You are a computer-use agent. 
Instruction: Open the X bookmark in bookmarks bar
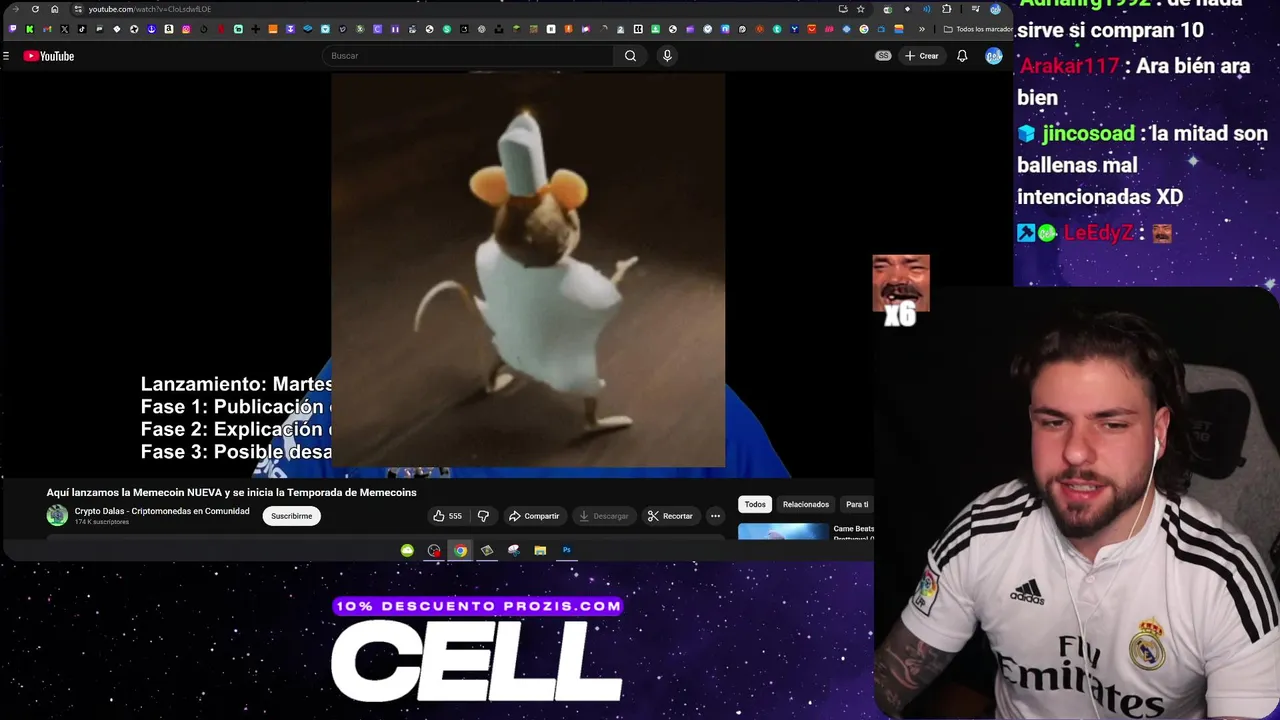click(x=64, y=29)
